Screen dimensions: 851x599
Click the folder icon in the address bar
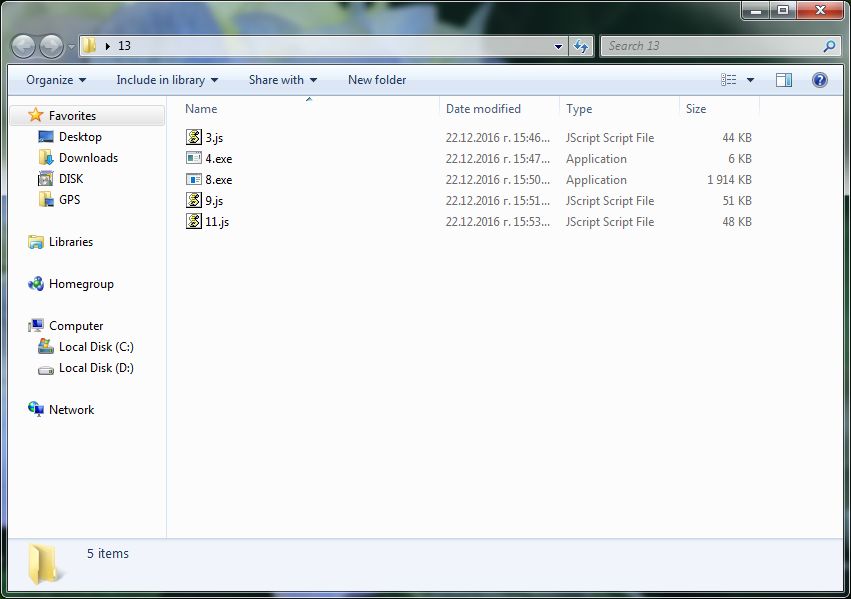[90, 46]
